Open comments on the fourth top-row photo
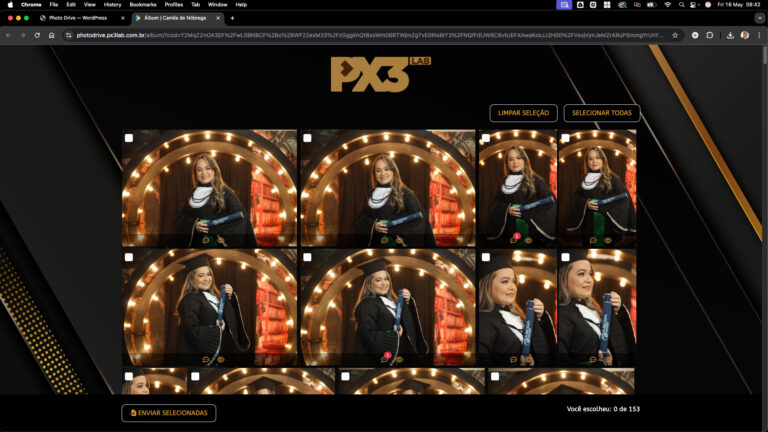This screenshot has height=432, width=768. click(593, 240)
